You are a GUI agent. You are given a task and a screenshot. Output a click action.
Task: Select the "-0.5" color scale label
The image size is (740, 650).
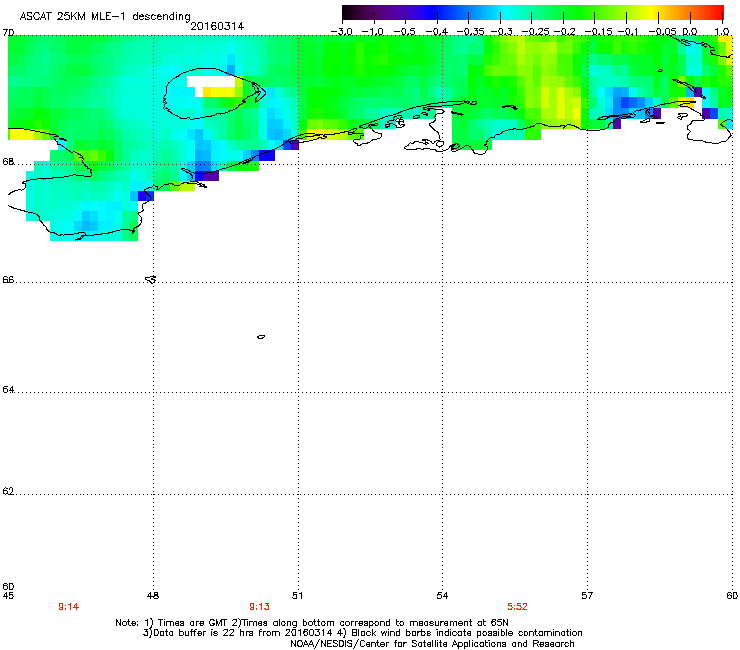404,32
